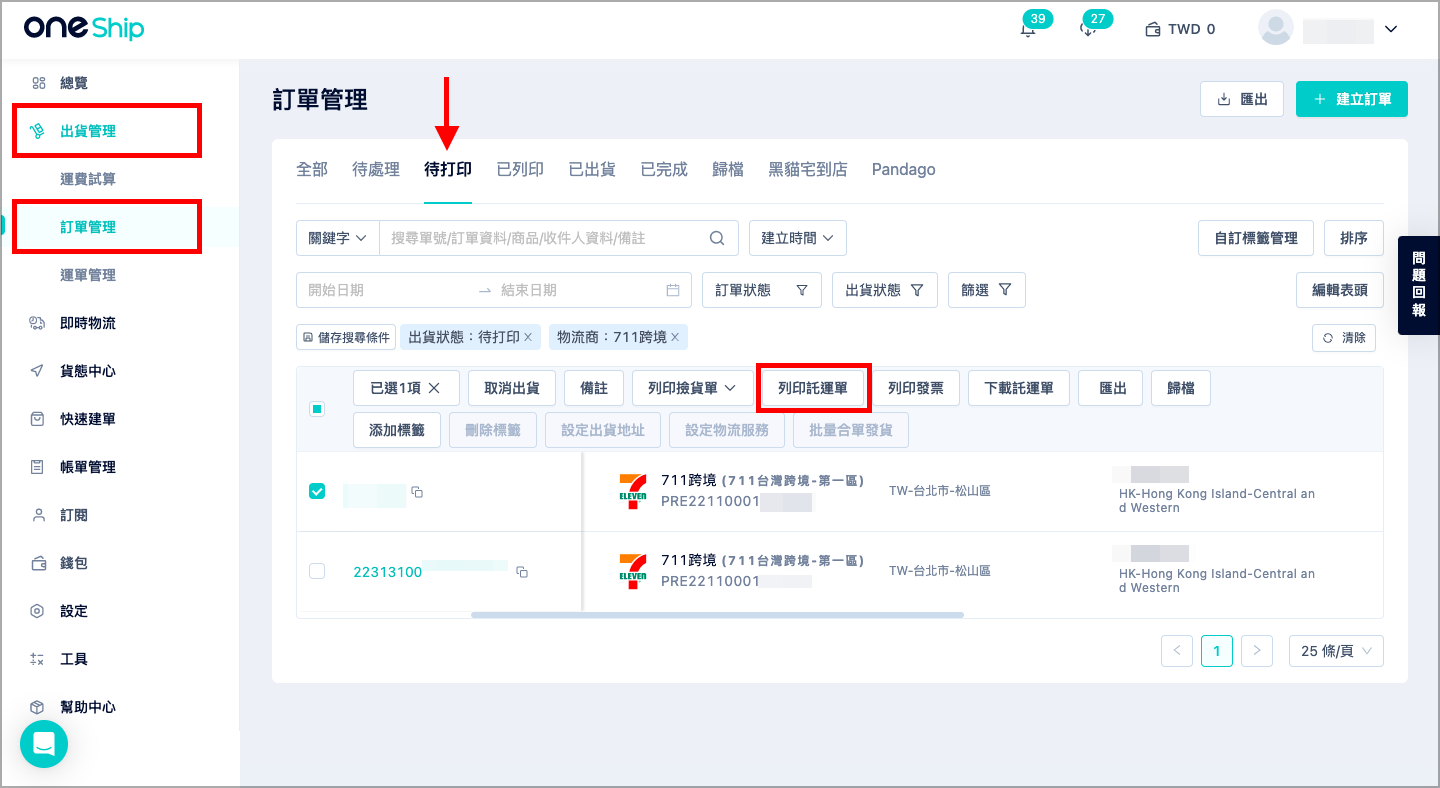Click the 錢包 wallet sidebar icon
The width and height of the screenshot is (1440, 788).
click(37, 563)
